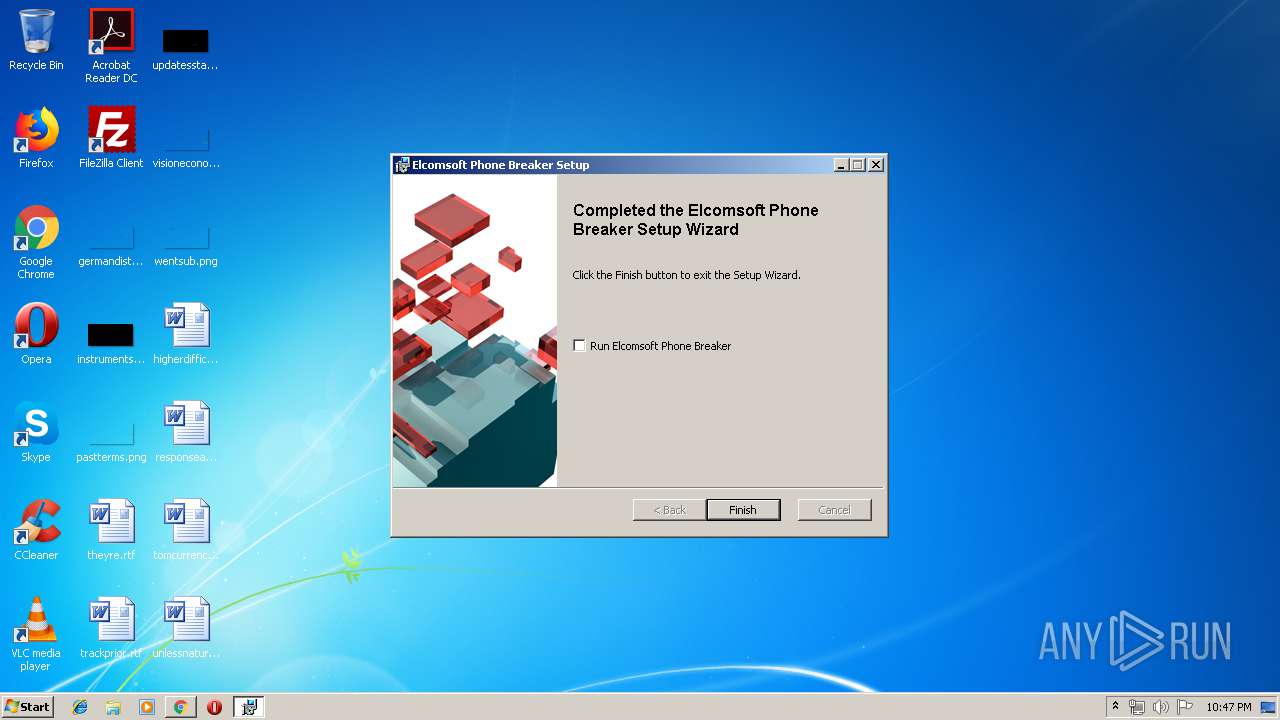Open Windows Explorer folder in taskbar
1280x720 pixels.
(113, 707)
